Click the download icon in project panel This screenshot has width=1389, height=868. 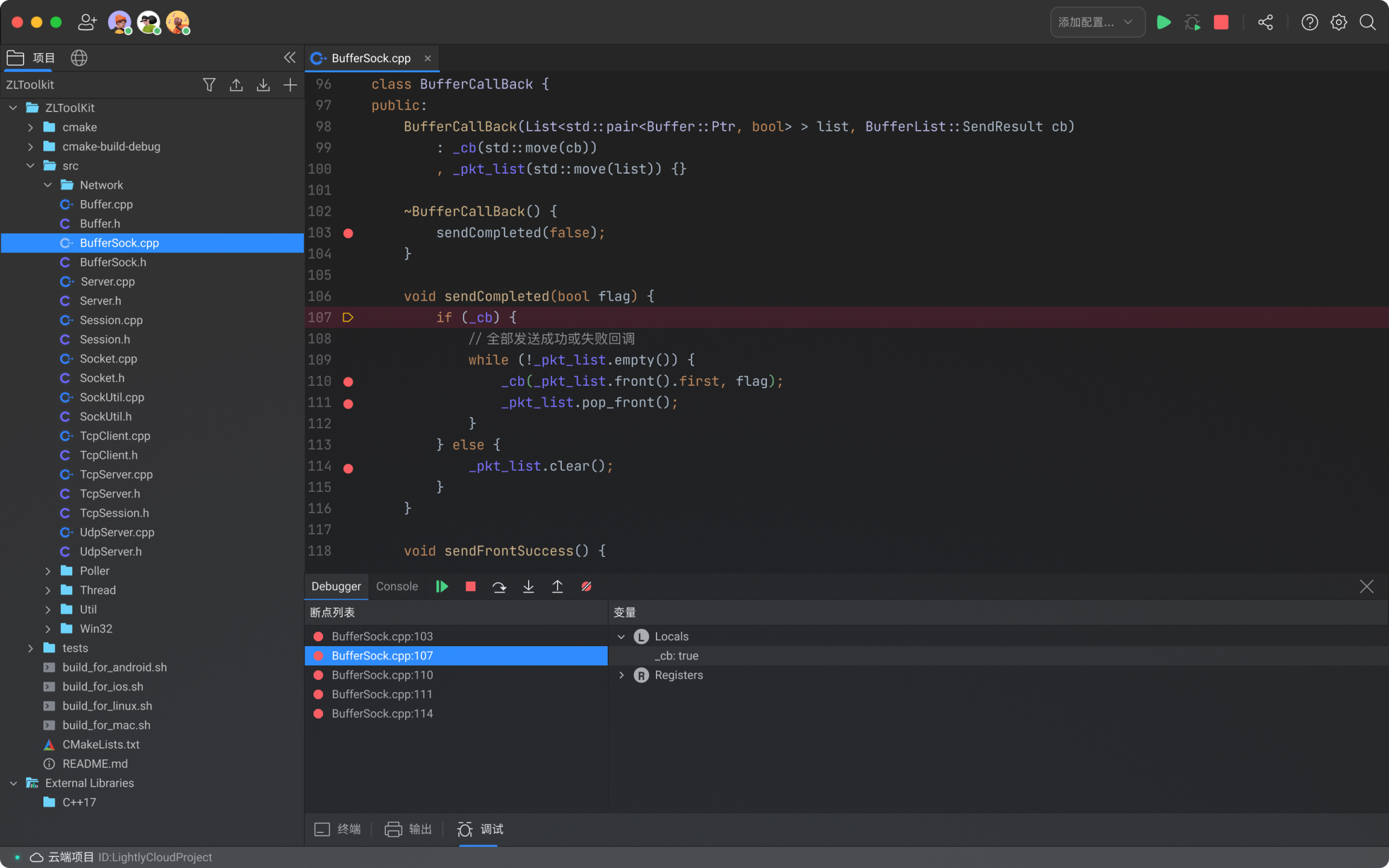coord(263,84)
